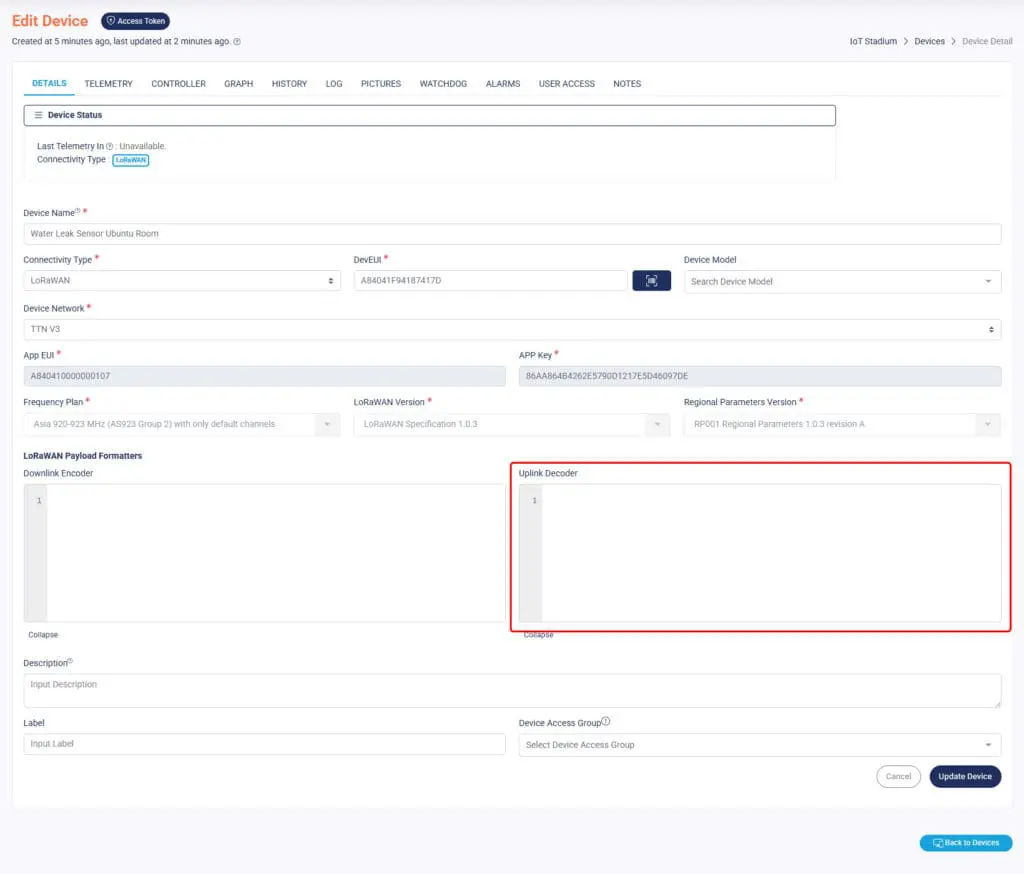Image resolution: width=1024 pixels, height=874 pixels.
Task: Click the Back to Devices button
Action: [x=965, y=843]
